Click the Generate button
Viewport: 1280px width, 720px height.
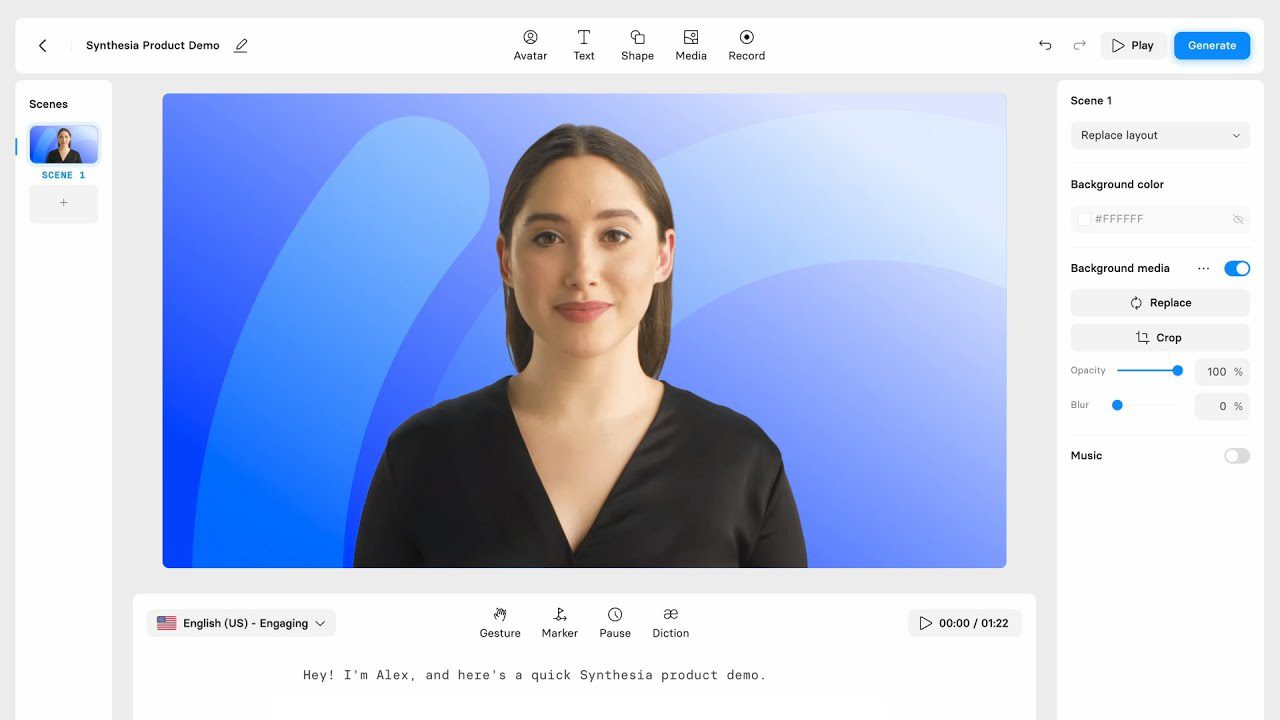[1212, 45]
